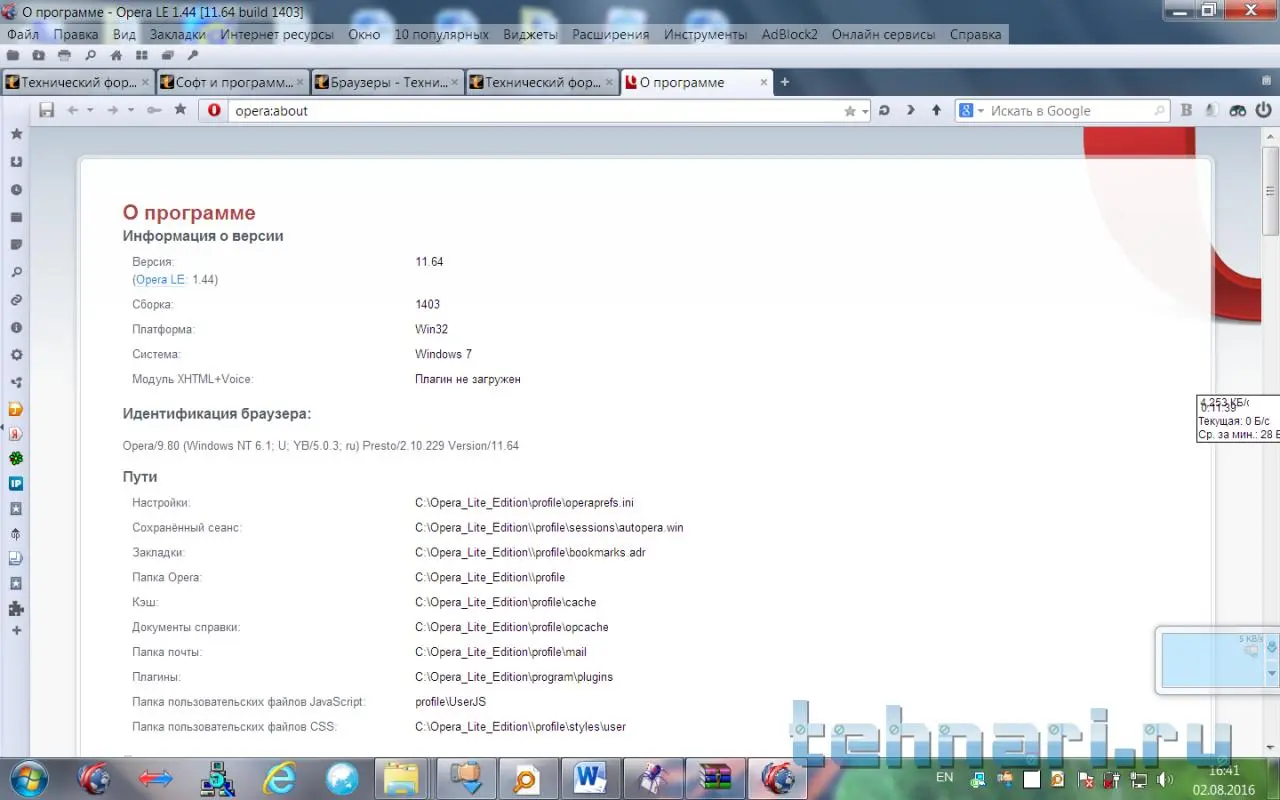Open the Файл menu

pos(23,34)
